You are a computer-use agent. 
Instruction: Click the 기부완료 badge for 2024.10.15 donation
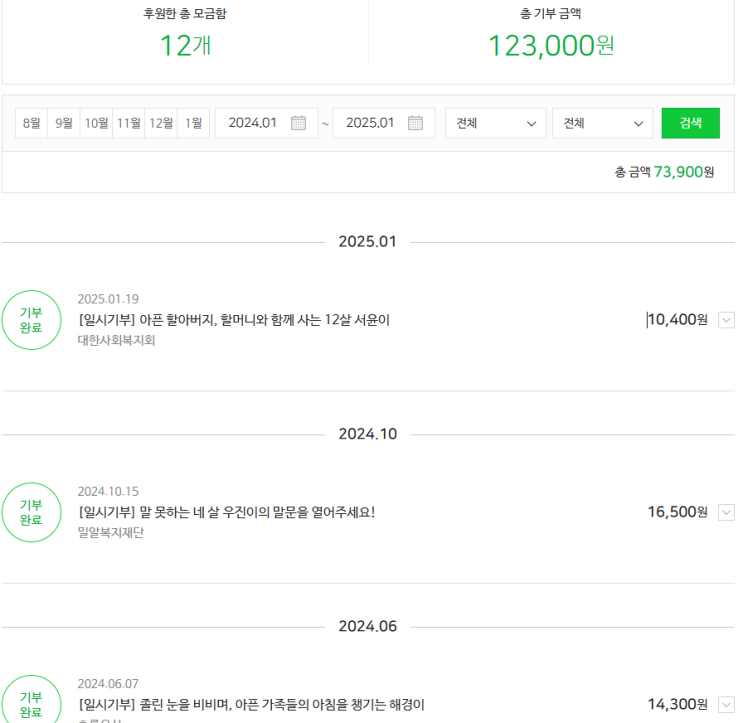(31, 512)
